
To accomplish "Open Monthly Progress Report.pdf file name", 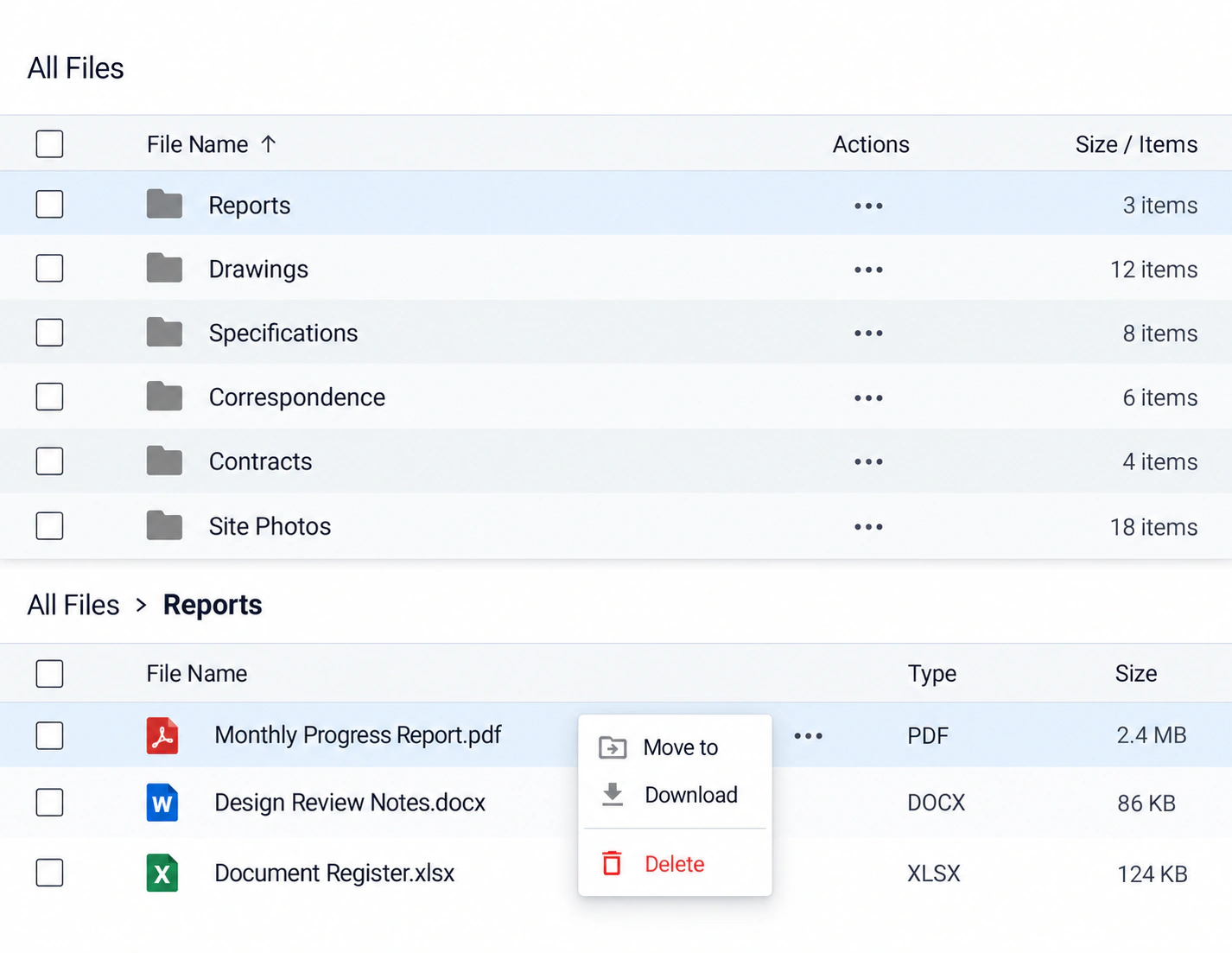I will coord(358,735).
